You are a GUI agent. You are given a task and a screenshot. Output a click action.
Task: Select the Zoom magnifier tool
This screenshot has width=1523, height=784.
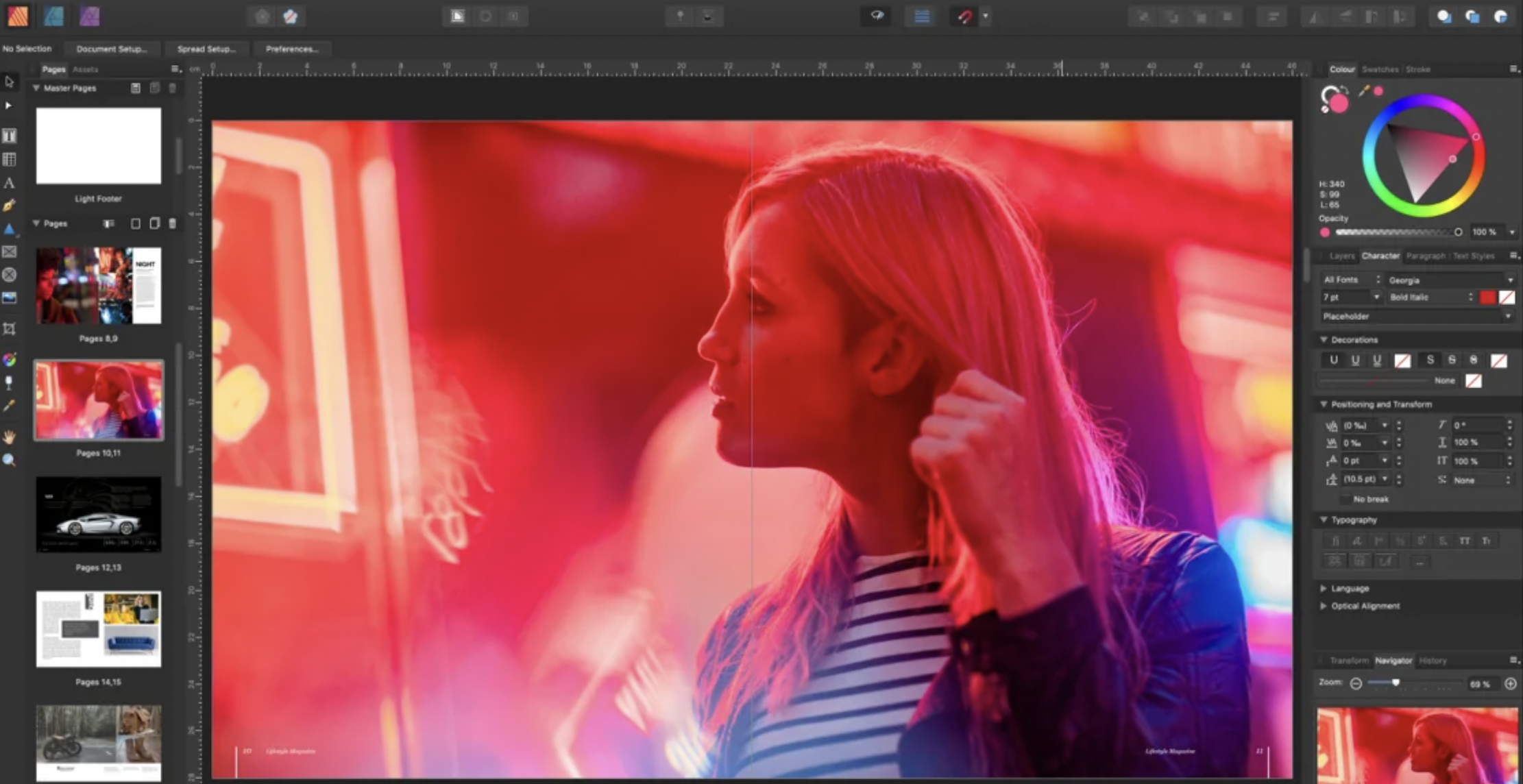click(x=10, y=461)
